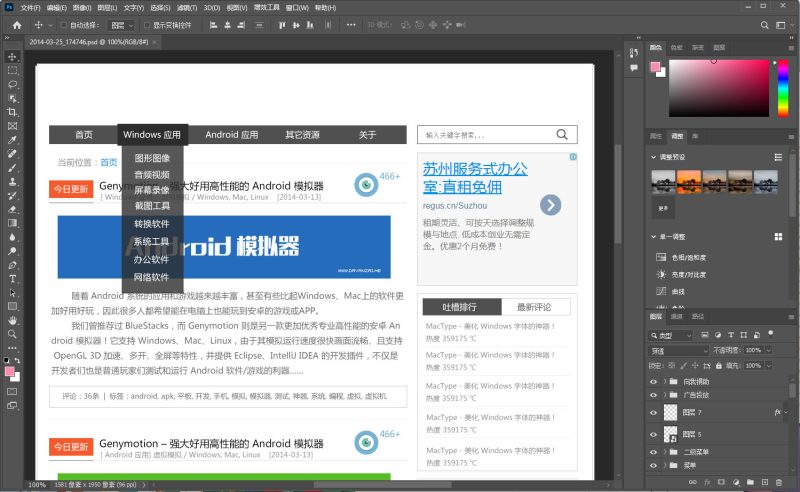Click the add layer mask icon
This screenshot has height=492, width=800.
pyautogui.click(x=721, y=482)
